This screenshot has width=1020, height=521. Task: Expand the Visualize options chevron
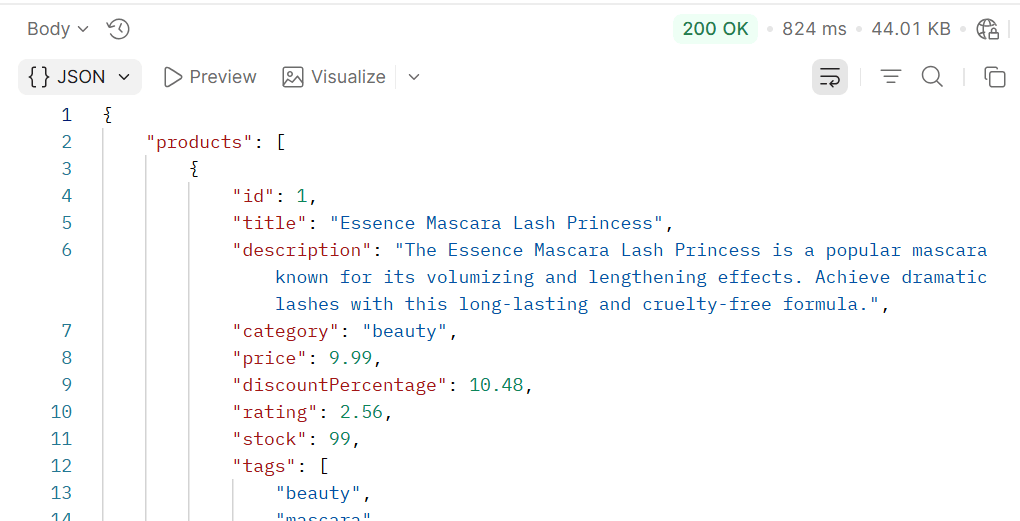click(414, 77)
